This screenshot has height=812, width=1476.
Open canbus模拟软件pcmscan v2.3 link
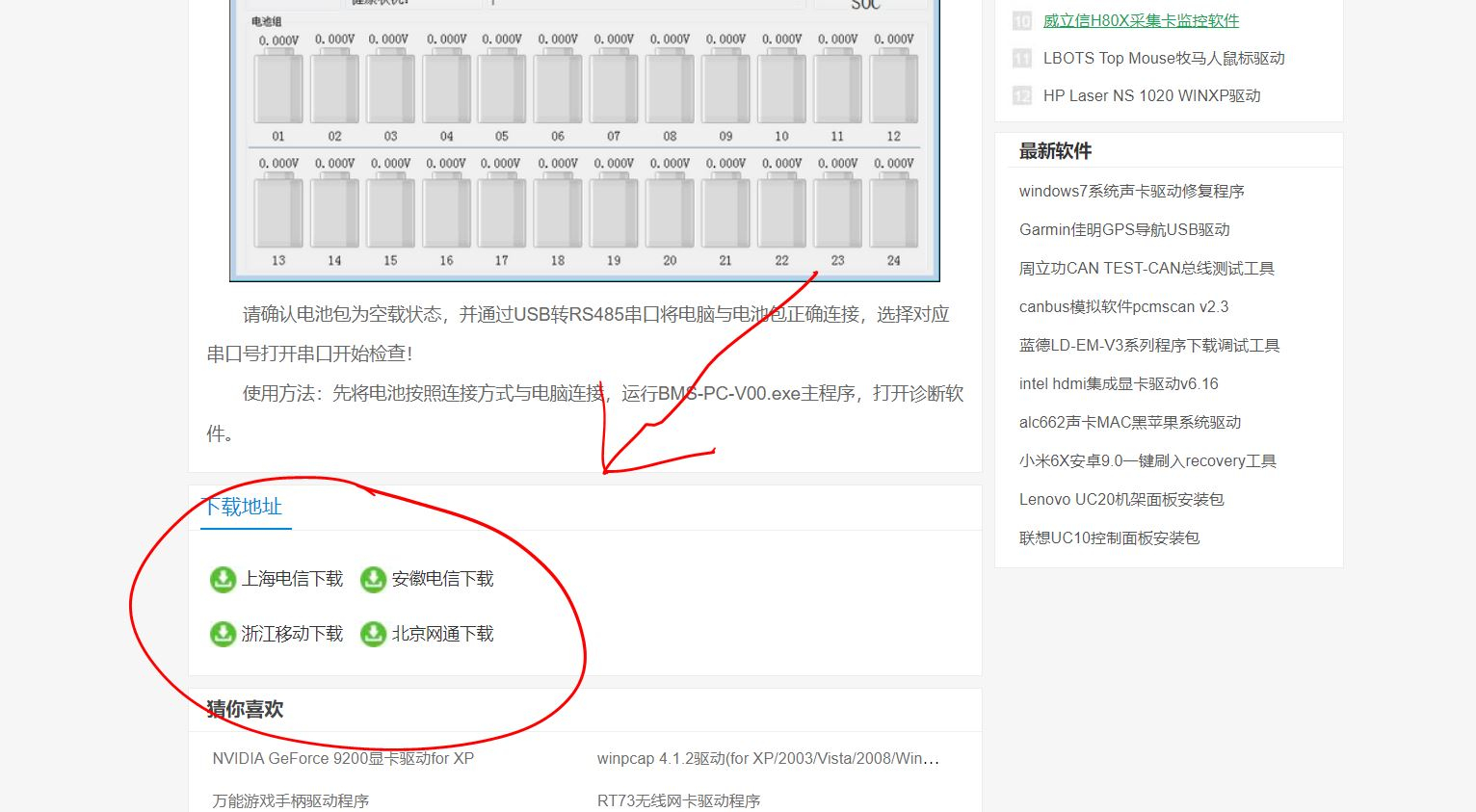coord(1123,306)
